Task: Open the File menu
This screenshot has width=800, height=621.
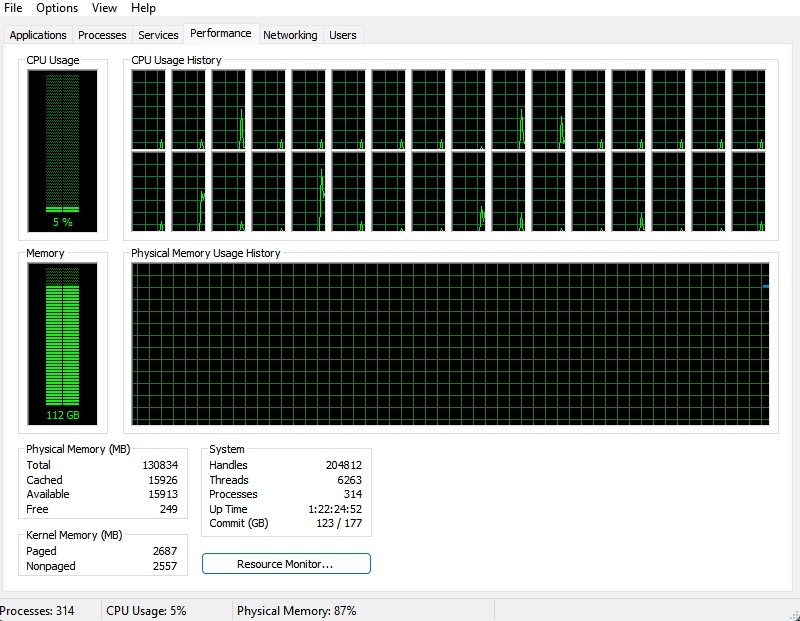Action: point(13,8)
